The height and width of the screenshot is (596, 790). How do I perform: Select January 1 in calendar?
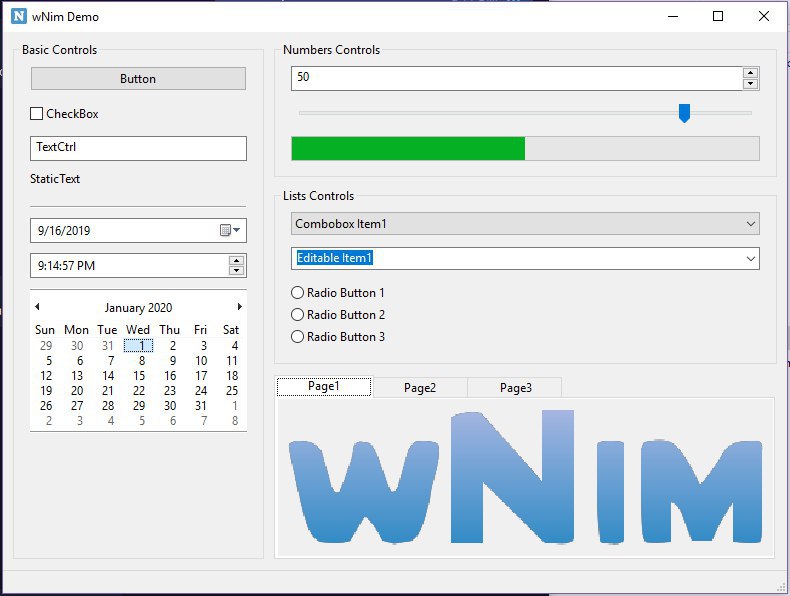(139, 346)
